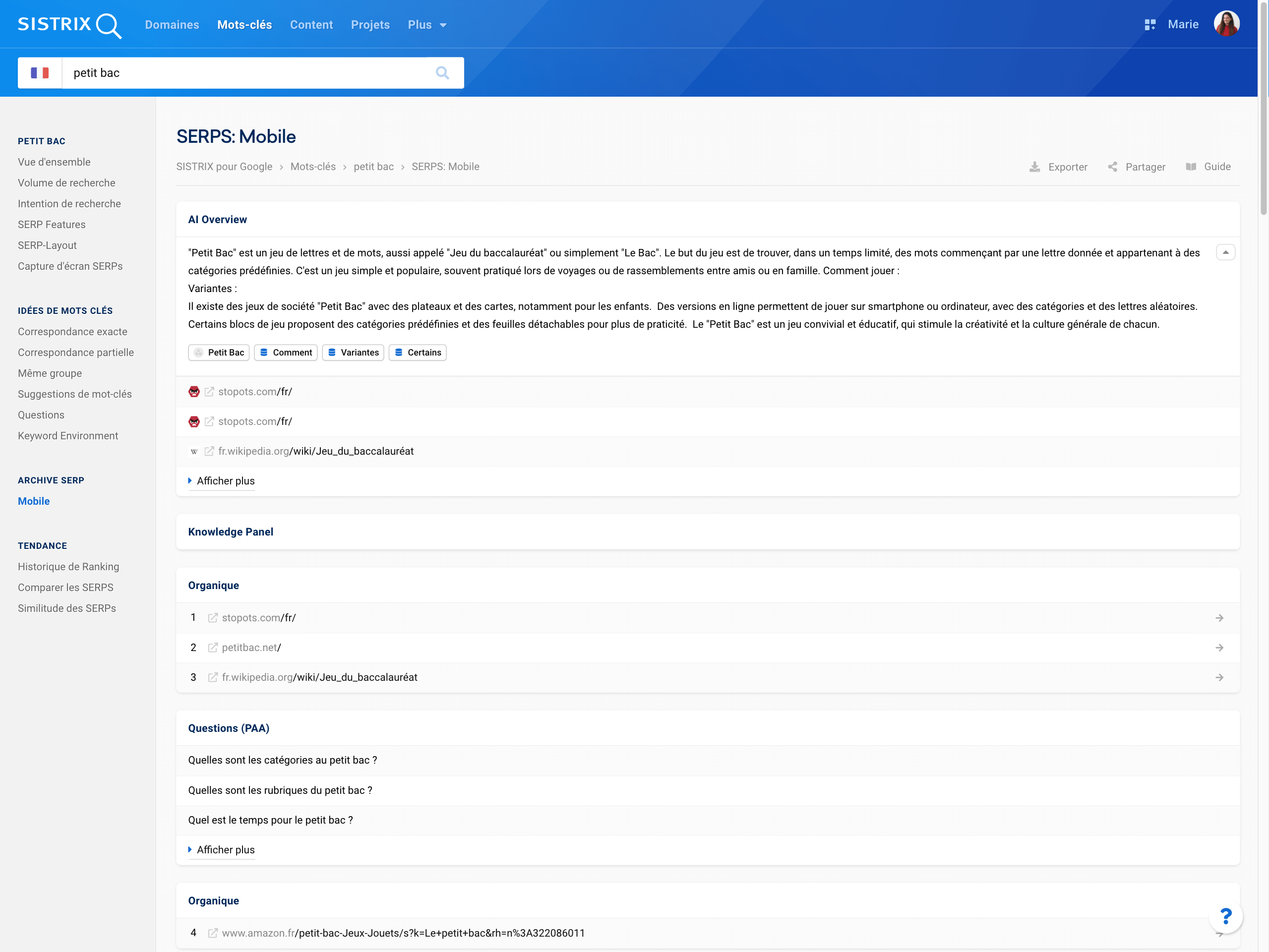Open external link icon for first stopots.com AI source
Image resolution: width=1269 pixels, height=952 pixels.
(209, 392)
